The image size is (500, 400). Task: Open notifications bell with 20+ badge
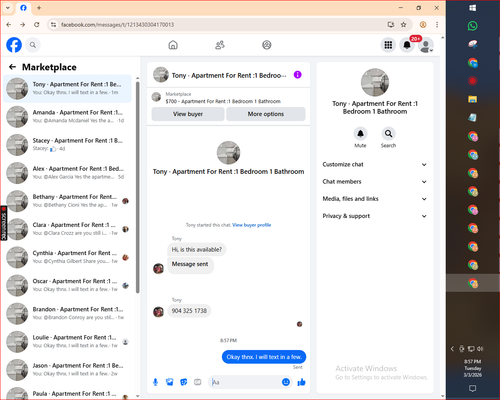[407, 45]
